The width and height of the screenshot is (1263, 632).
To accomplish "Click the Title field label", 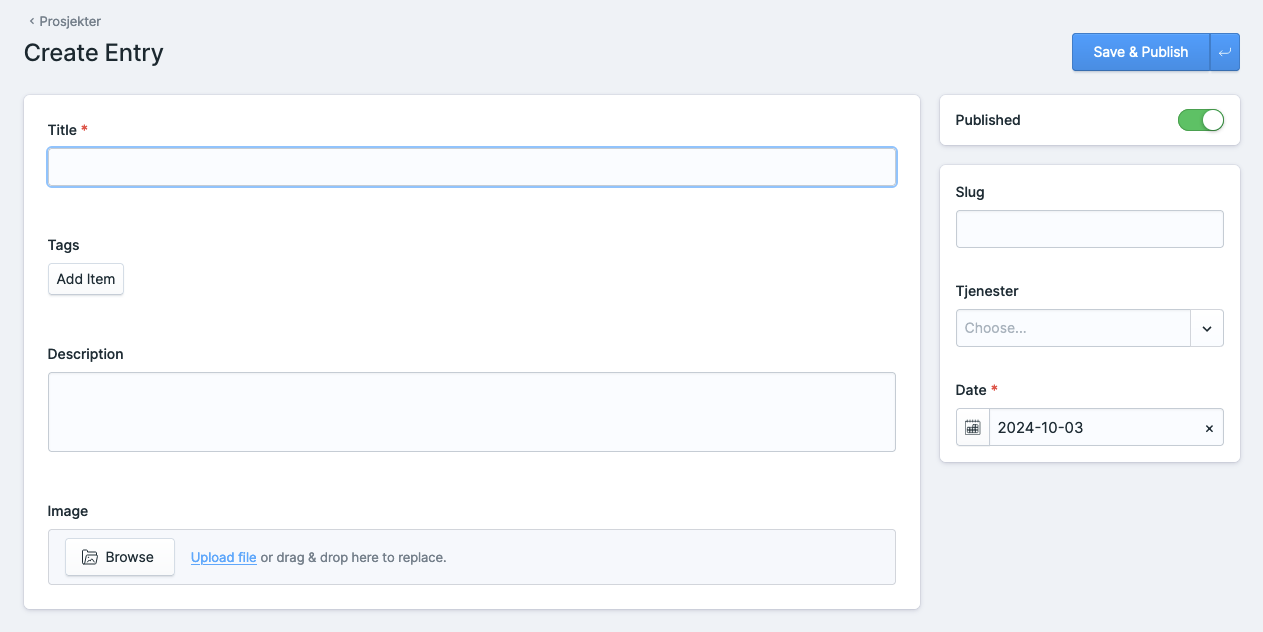I will (x=62, y=130).
